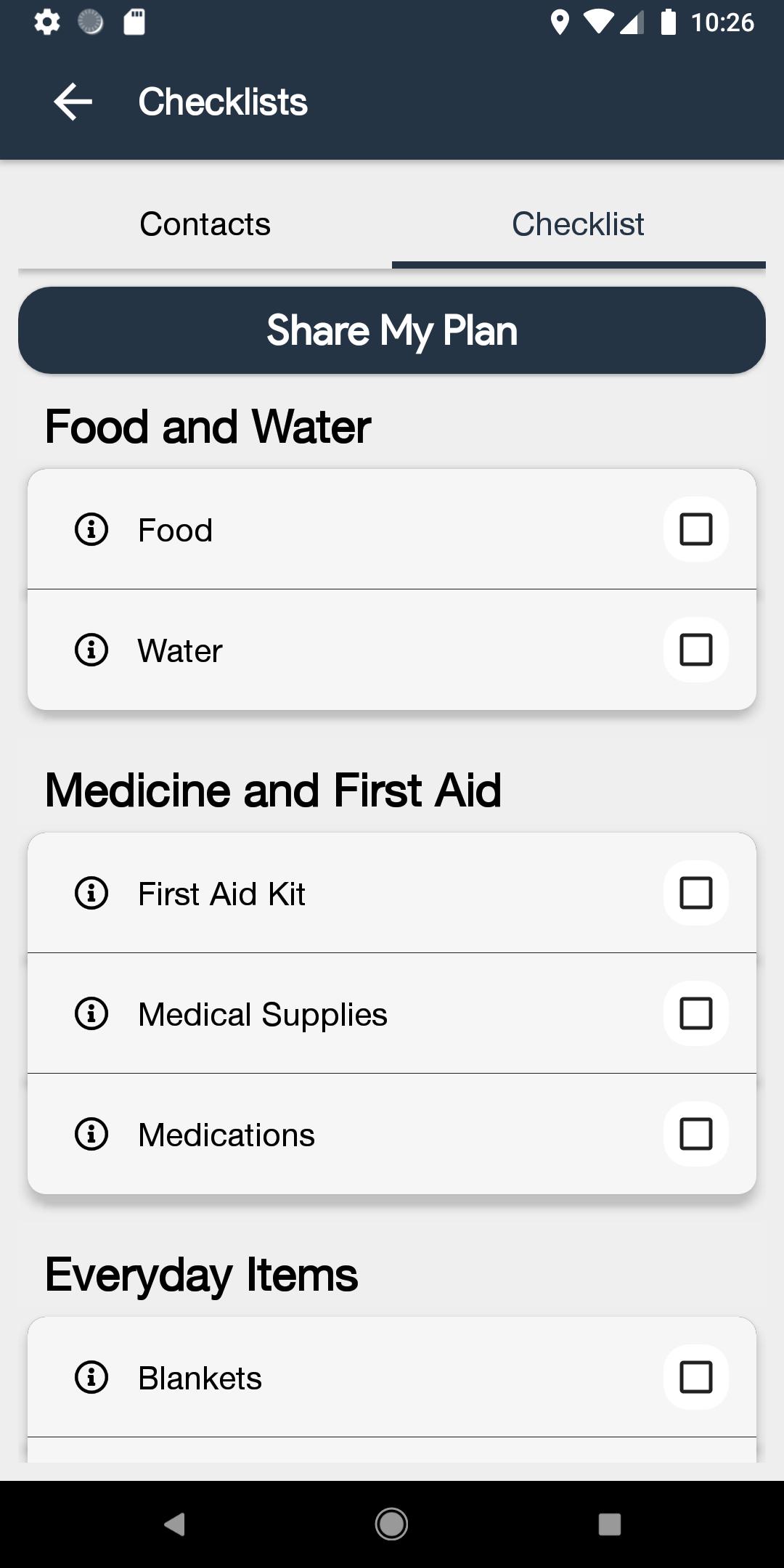Viewport: 784px width, 1568px height.
Task: Switch to the Contacts tab
Action: point(205,224)
